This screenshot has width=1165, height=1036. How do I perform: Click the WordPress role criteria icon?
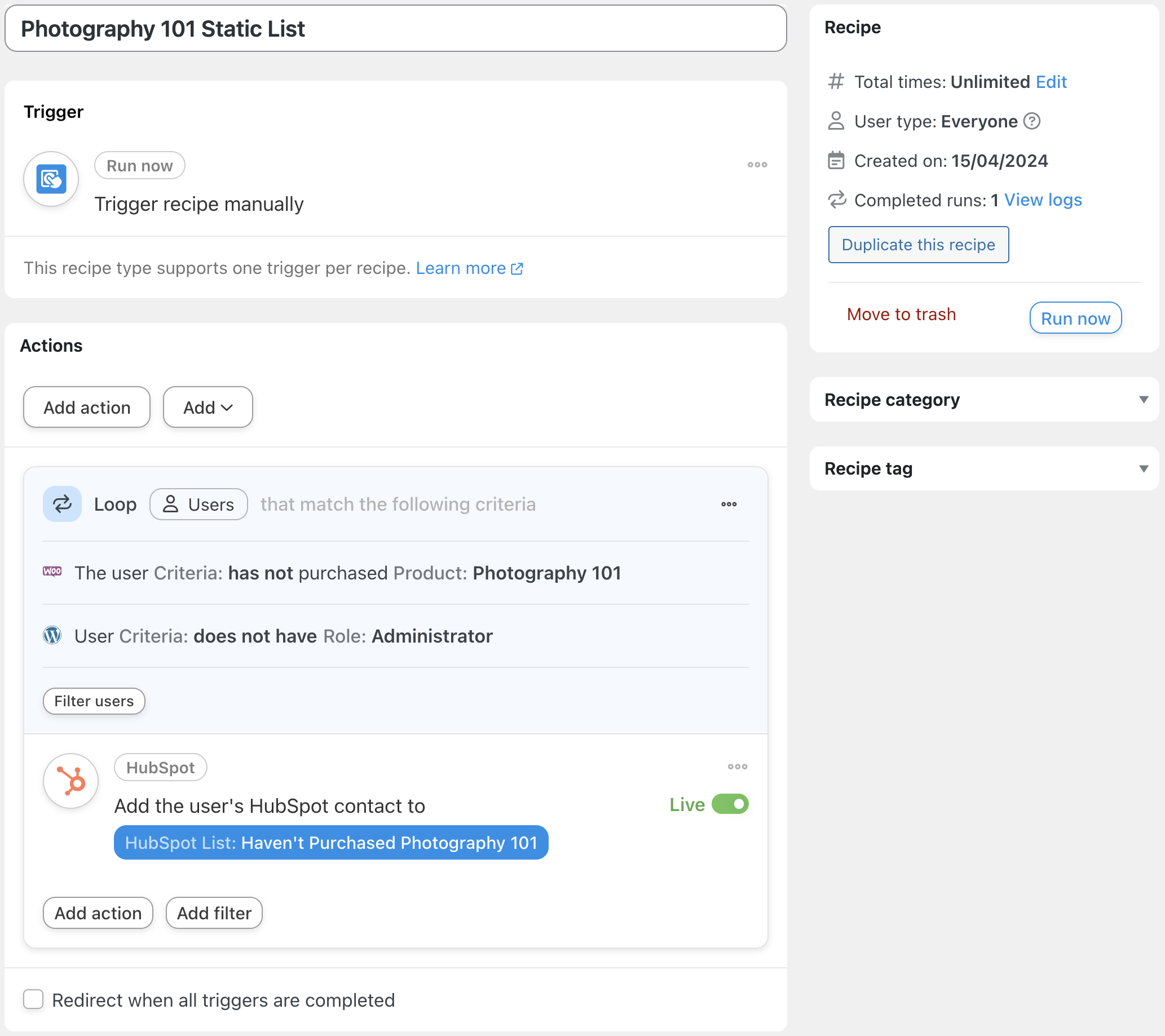[x=52, y=635]
